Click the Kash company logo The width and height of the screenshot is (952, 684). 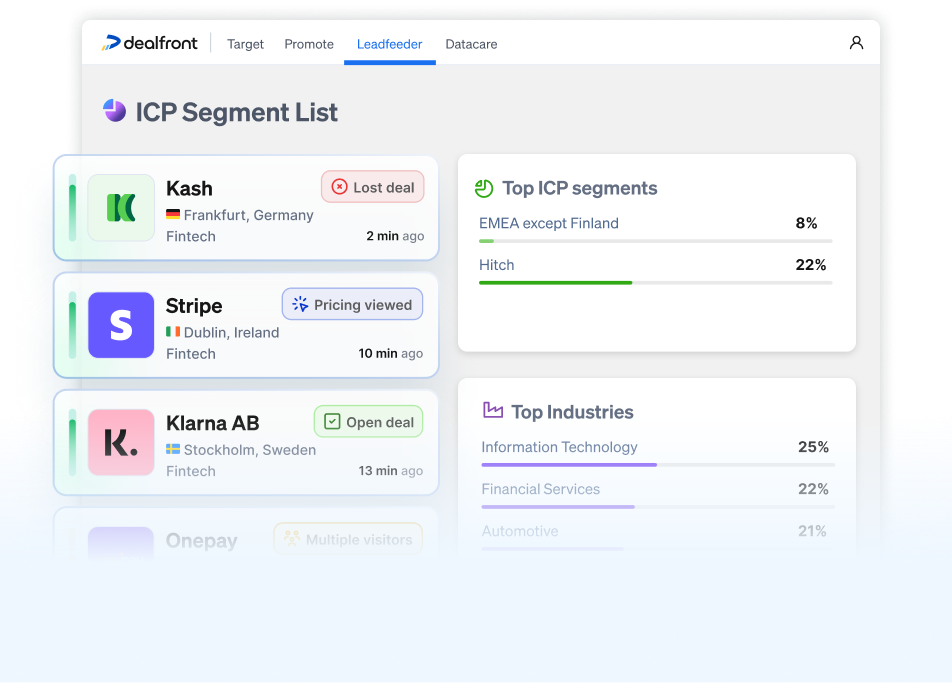tap(121, 208)
